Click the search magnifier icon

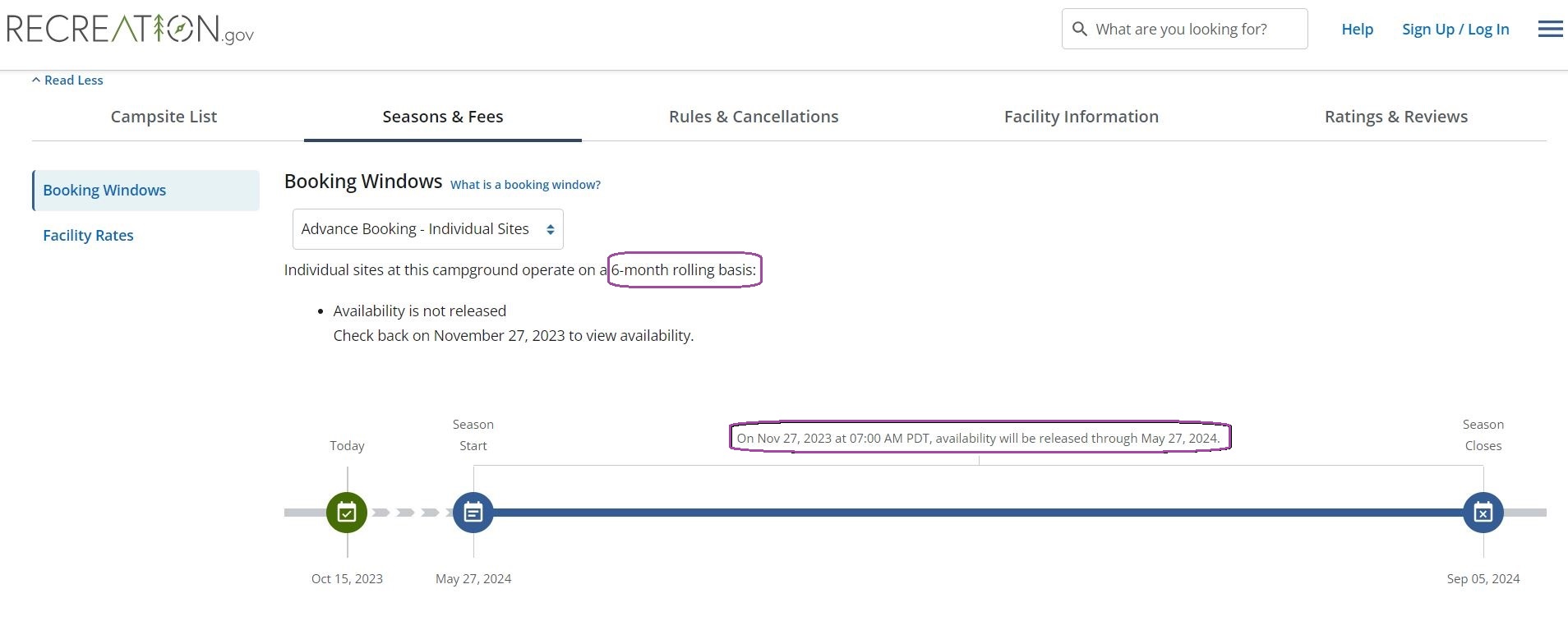tap(1080, 30)
